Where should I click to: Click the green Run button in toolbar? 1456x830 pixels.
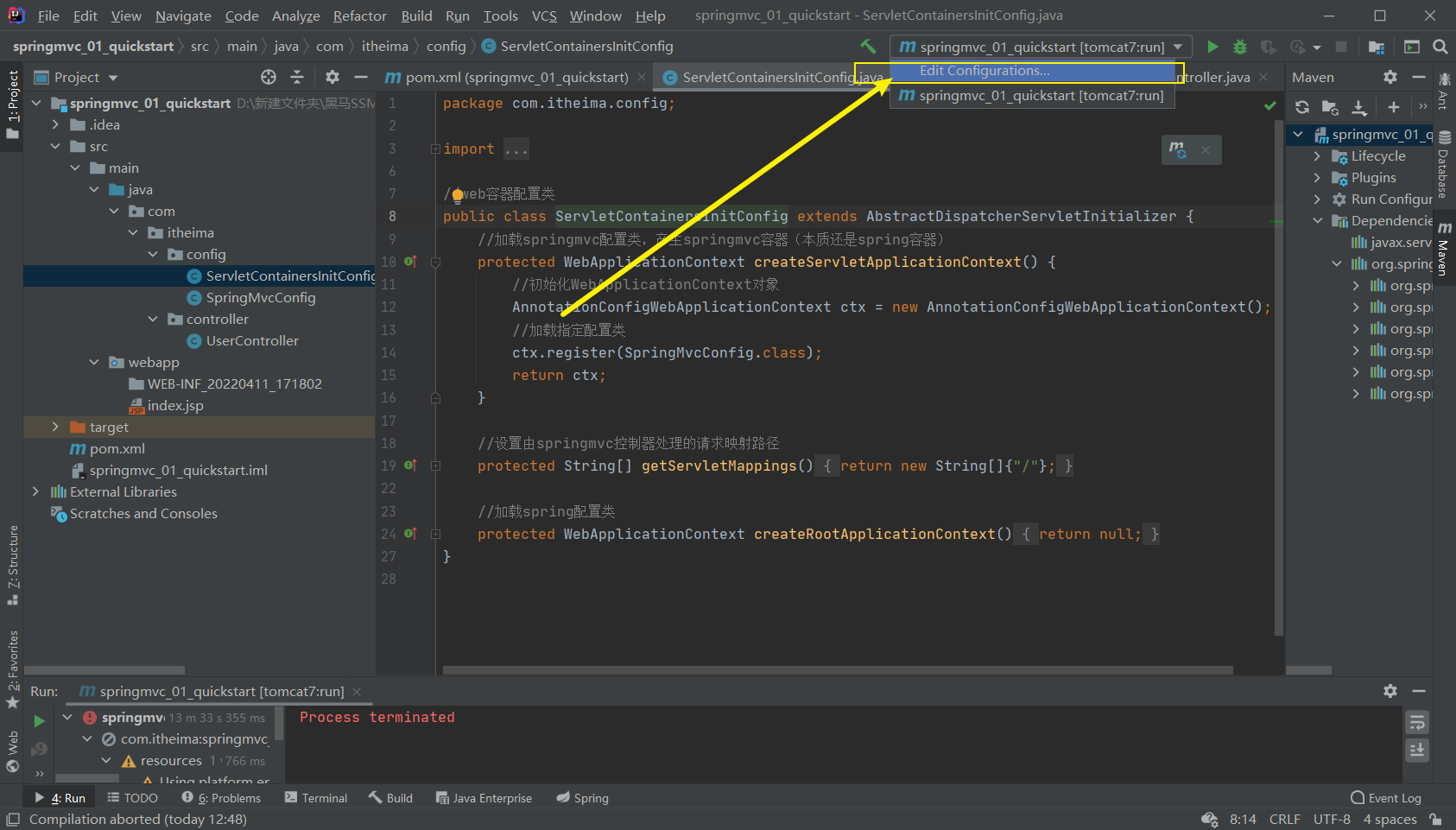1212,47
